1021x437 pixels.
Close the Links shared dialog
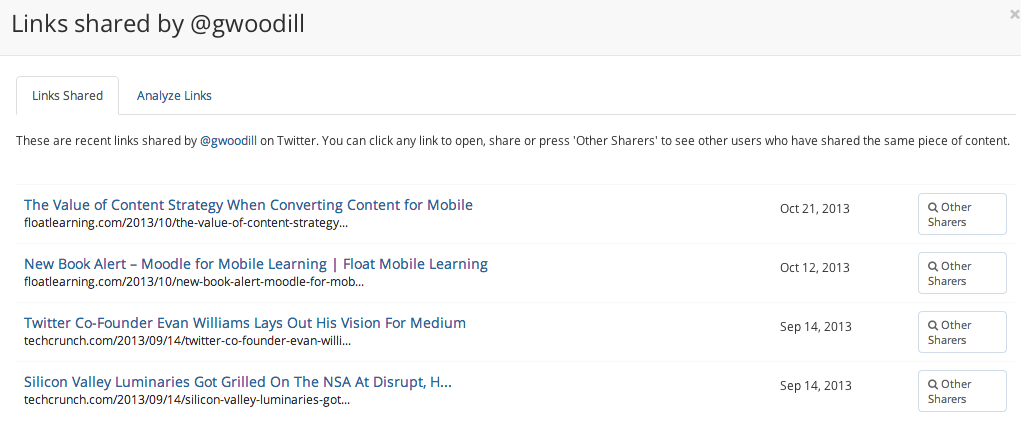click(x=1015, y=15)
